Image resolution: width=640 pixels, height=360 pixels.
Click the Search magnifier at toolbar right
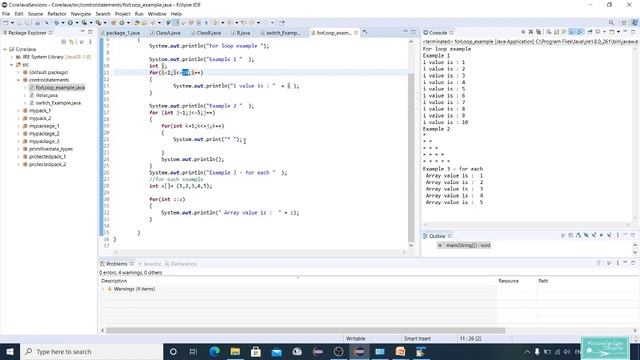coord(611,23)
